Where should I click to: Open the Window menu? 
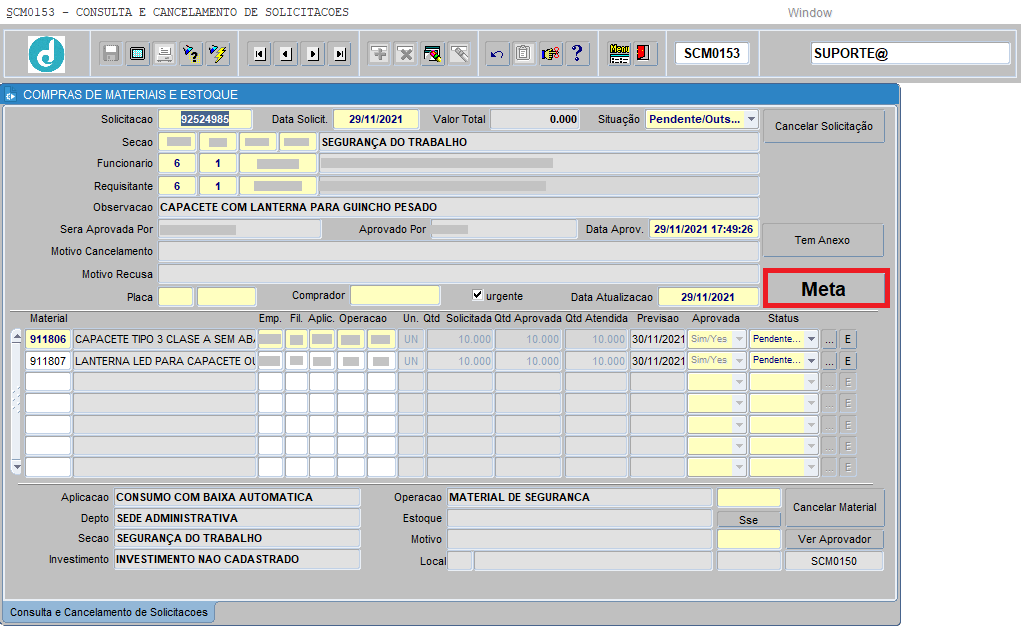tap(809, 13)
